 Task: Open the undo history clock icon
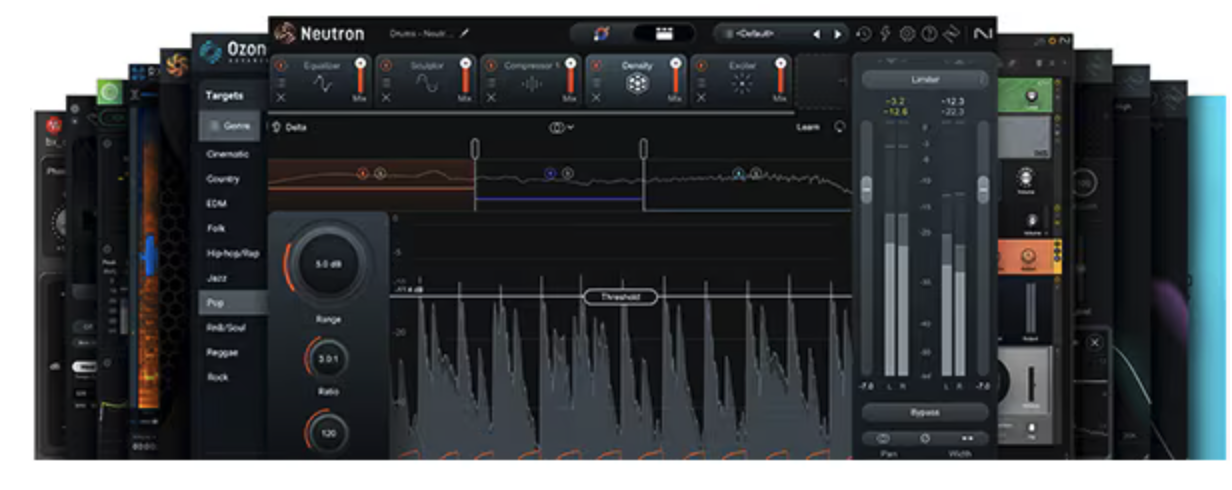(864, 34)
